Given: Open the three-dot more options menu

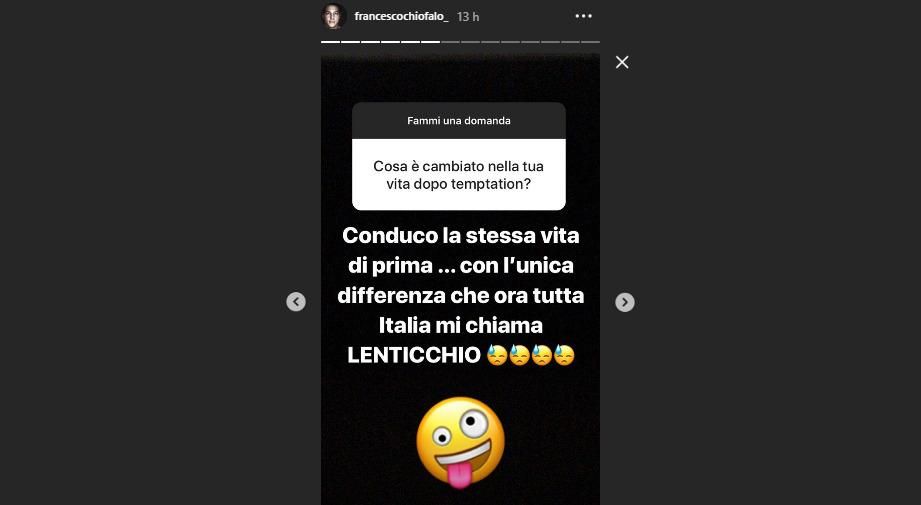Looking at the screenshot, I should pyautogui.click(x=583, y=16).
